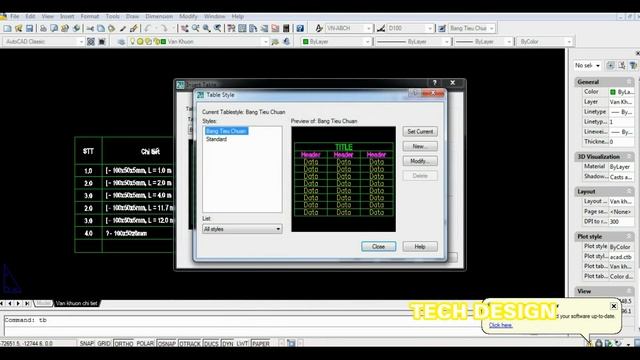Toggle LWT lineweight display in status bar

click(242, 344)
